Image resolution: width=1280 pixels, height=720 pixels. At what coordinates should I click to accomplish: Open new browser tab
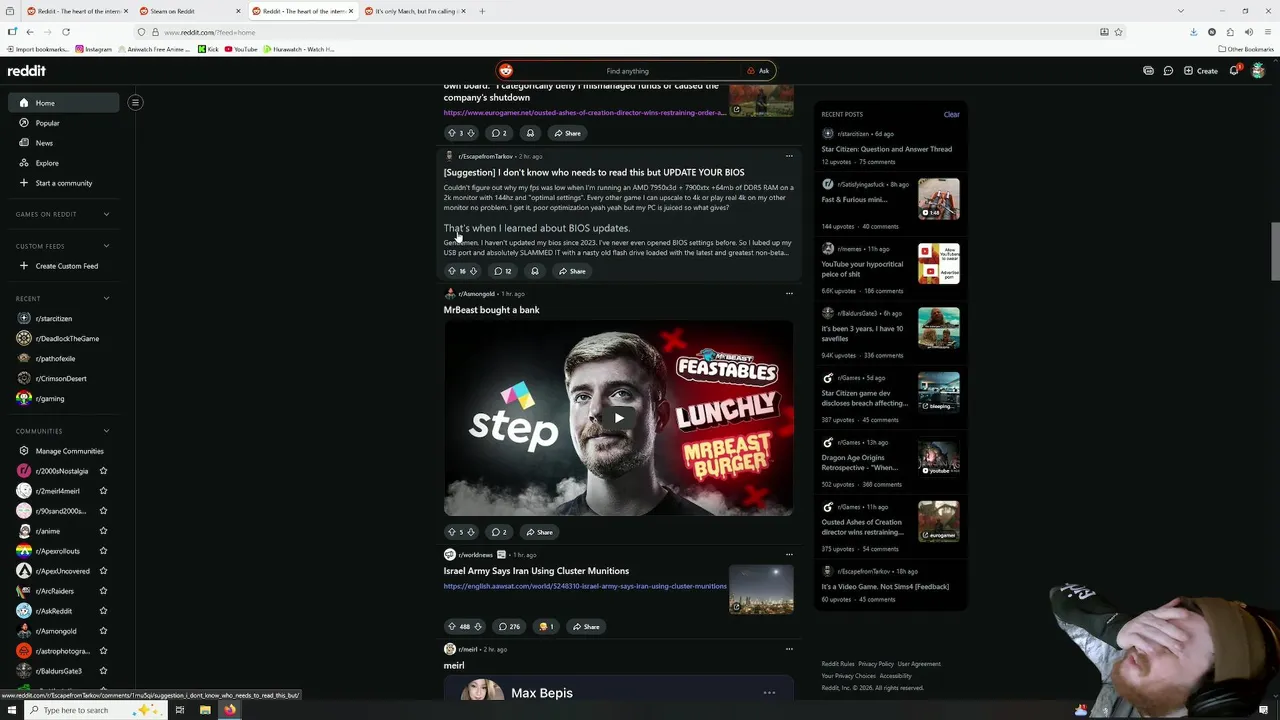482,11
